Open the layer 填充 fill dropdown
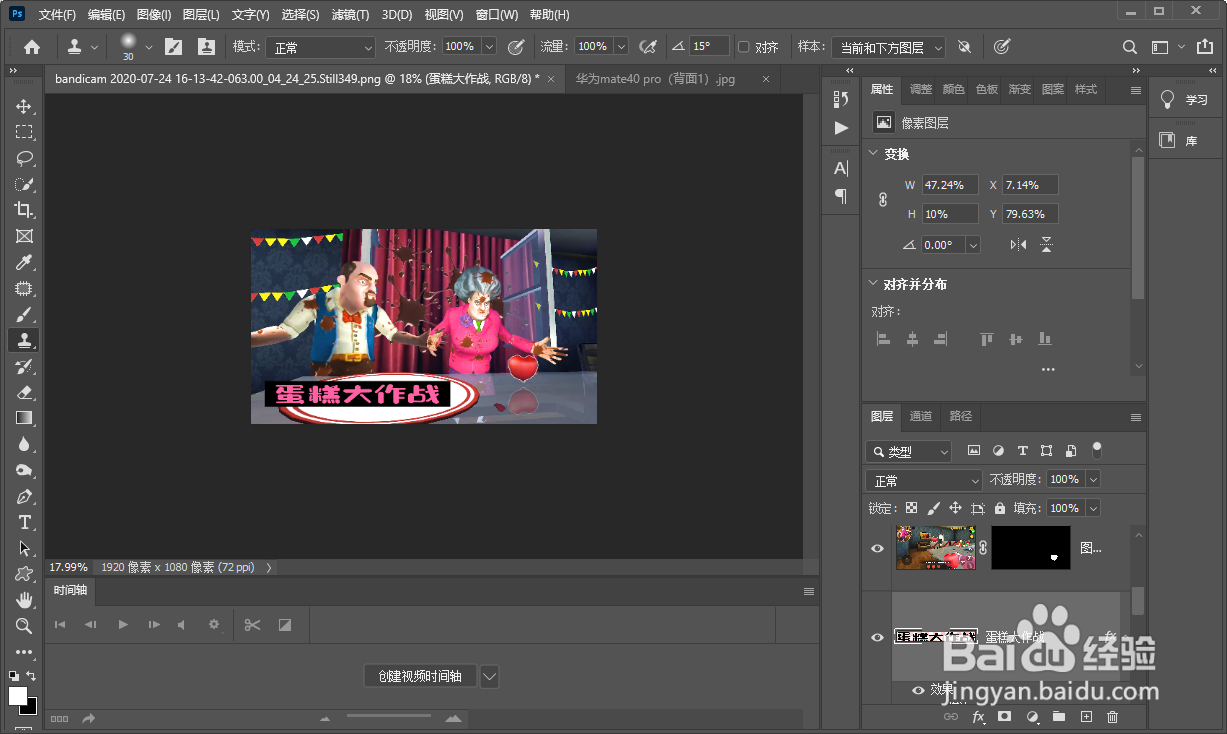This screenshot has height=734, width=1227. (1093, 508)
